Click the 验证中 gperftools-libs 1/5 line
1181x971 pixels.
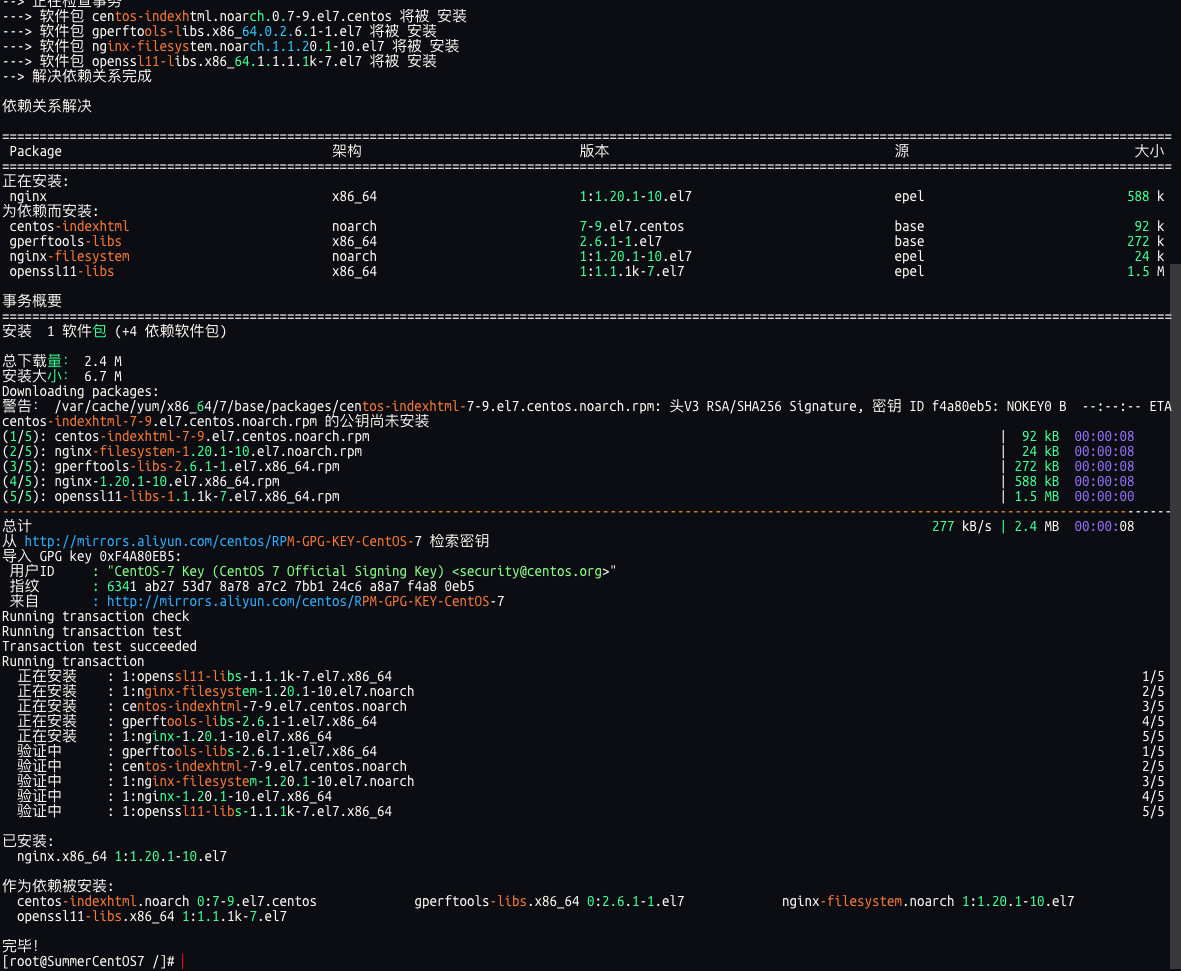[590, 752]
